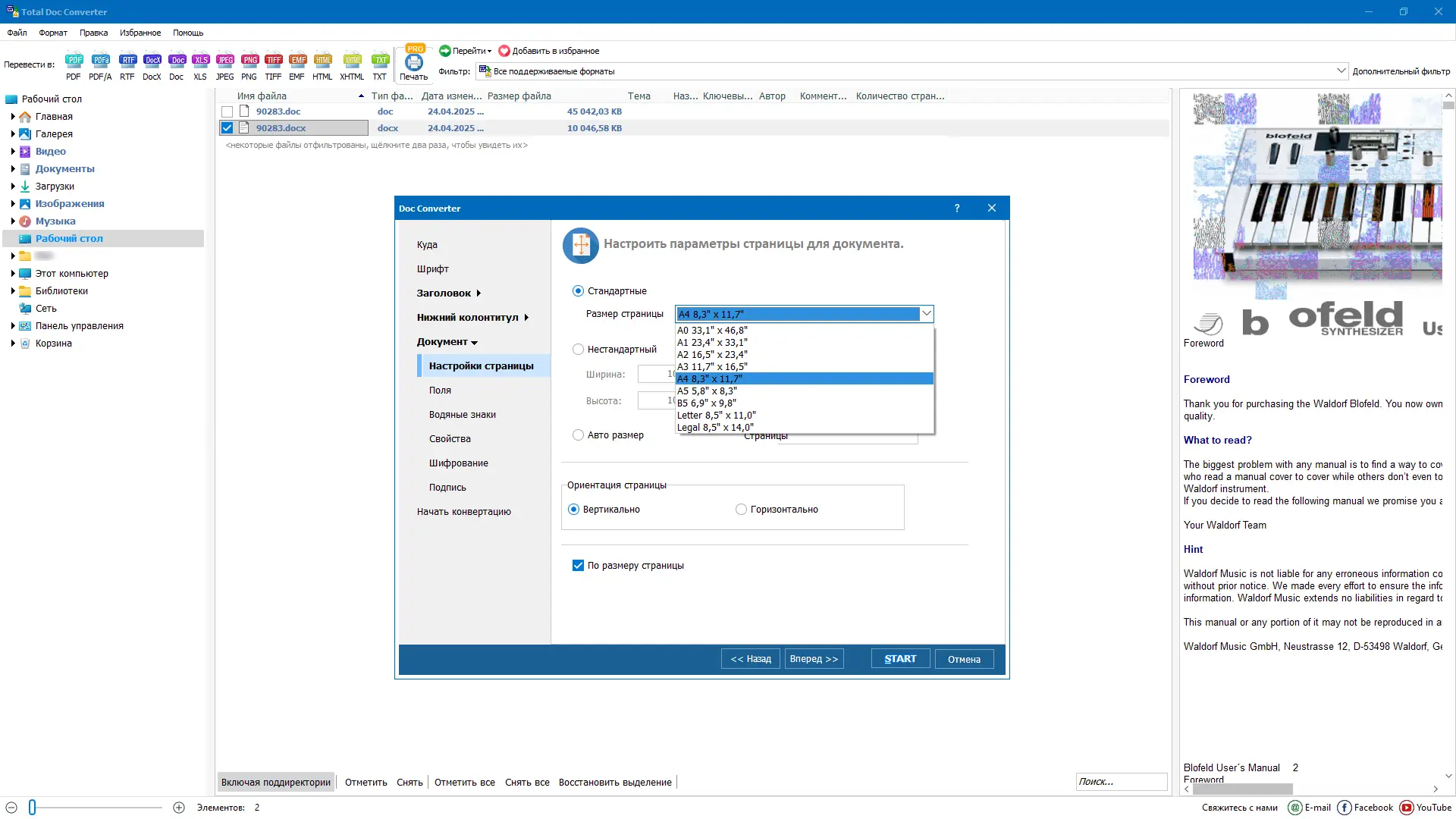Image resolution: width=1456 pixels, height=819 pixels.
Task: Uncheck По размеру страницы checkbox
Action: [x=578, y=566]
